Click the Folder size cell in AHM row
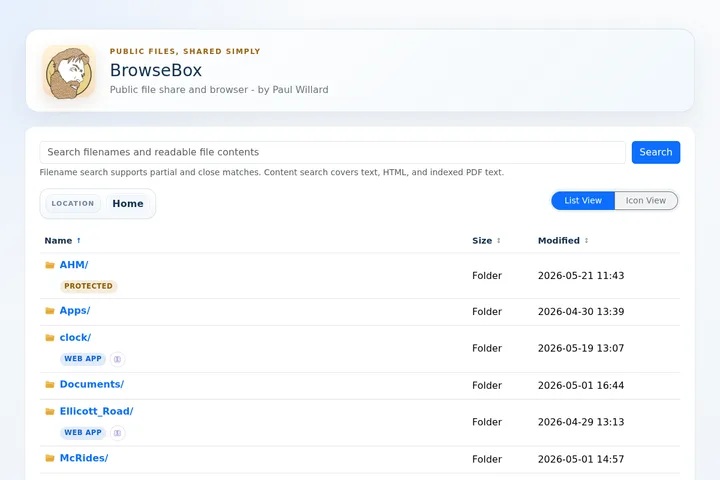 487,276
